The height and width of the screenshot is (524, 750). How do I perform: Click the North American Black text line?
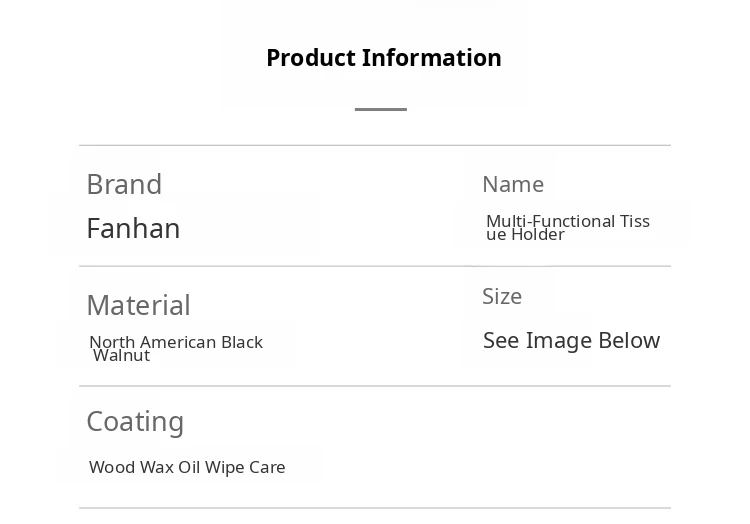(176, 342)
